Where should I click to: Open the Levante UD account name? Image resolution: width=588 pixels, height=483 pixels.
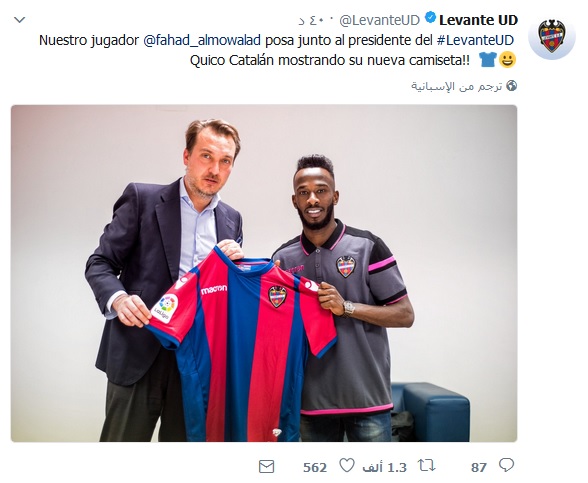tap(478, 20)
